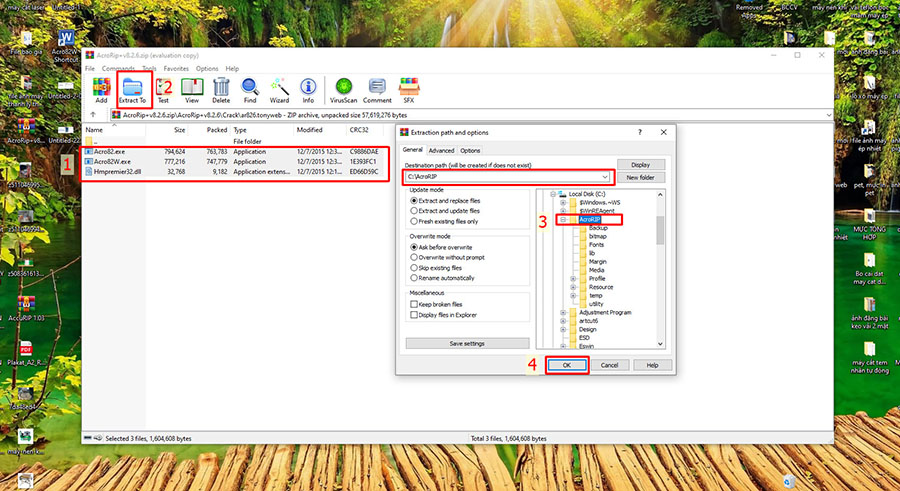Click the question mark help icon in dialog
Viewport: 900px width, 491px height.
click(639, 132)
